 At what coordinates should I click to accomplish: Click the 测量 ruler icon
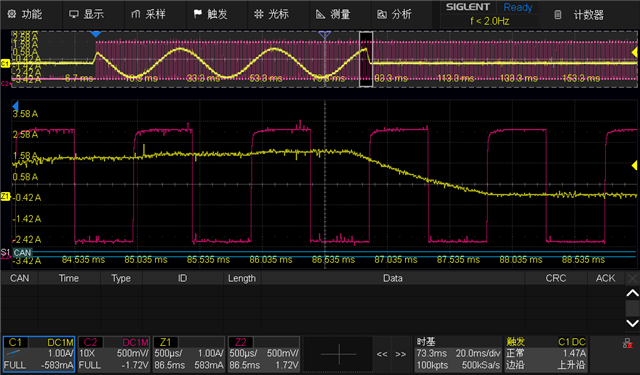click(320, 15)
